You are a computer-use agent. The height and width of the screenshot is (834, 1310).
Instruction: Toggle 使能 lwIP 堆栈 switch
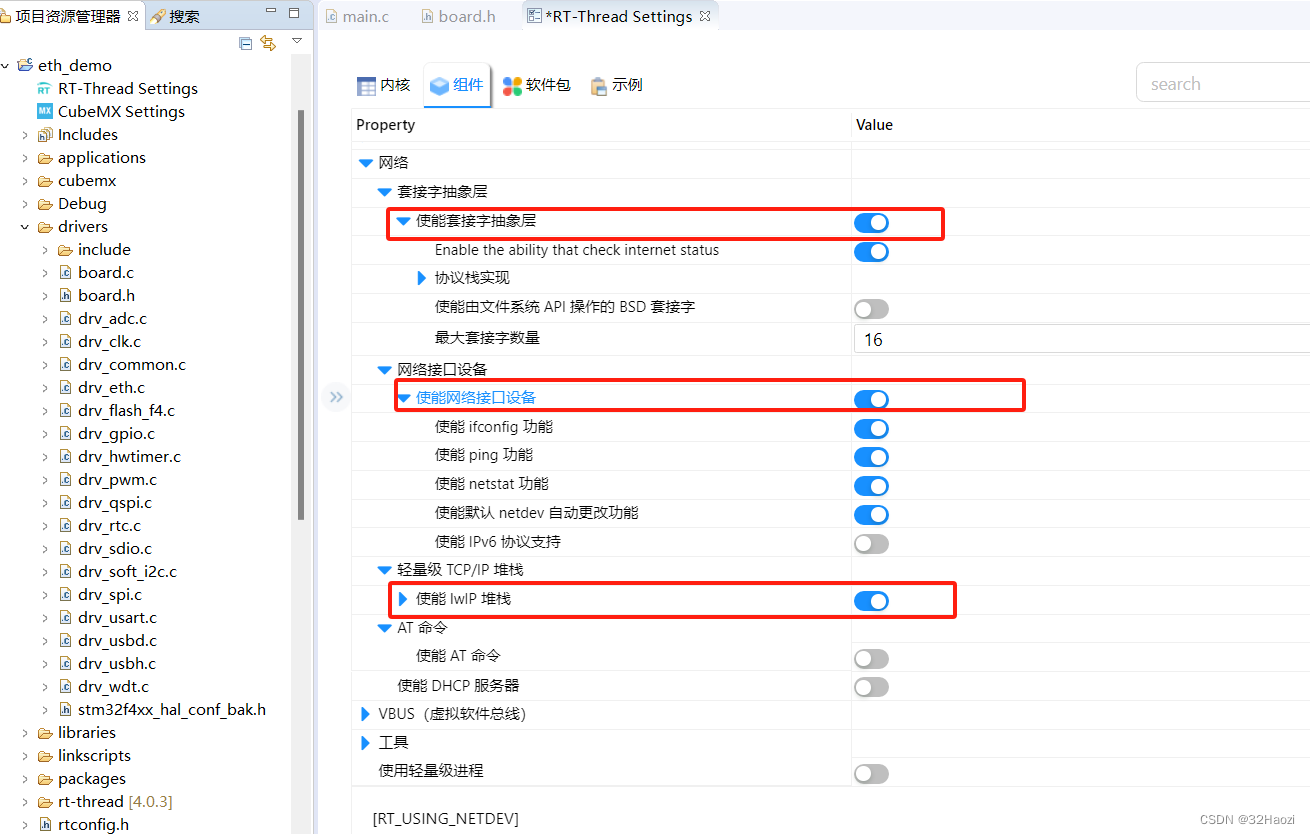tap(871, 601)
